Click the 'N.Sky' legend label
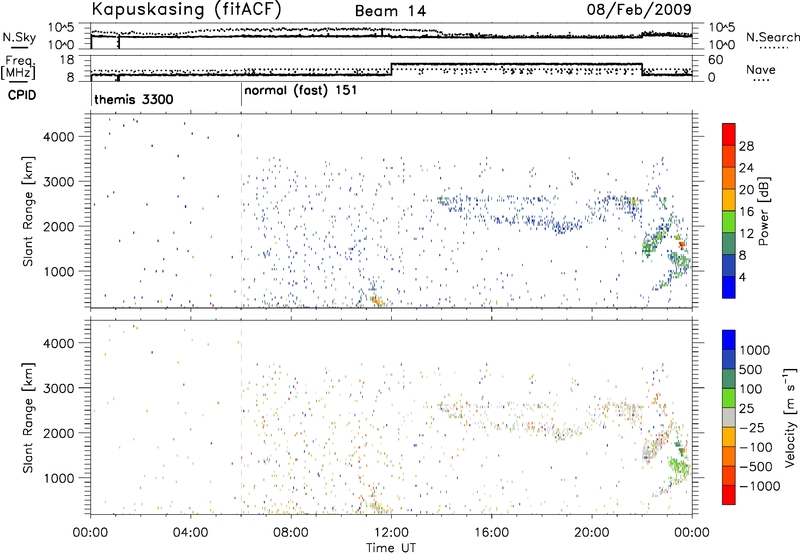800x554 pixels. pyautogui.click(x=19, y=37)
